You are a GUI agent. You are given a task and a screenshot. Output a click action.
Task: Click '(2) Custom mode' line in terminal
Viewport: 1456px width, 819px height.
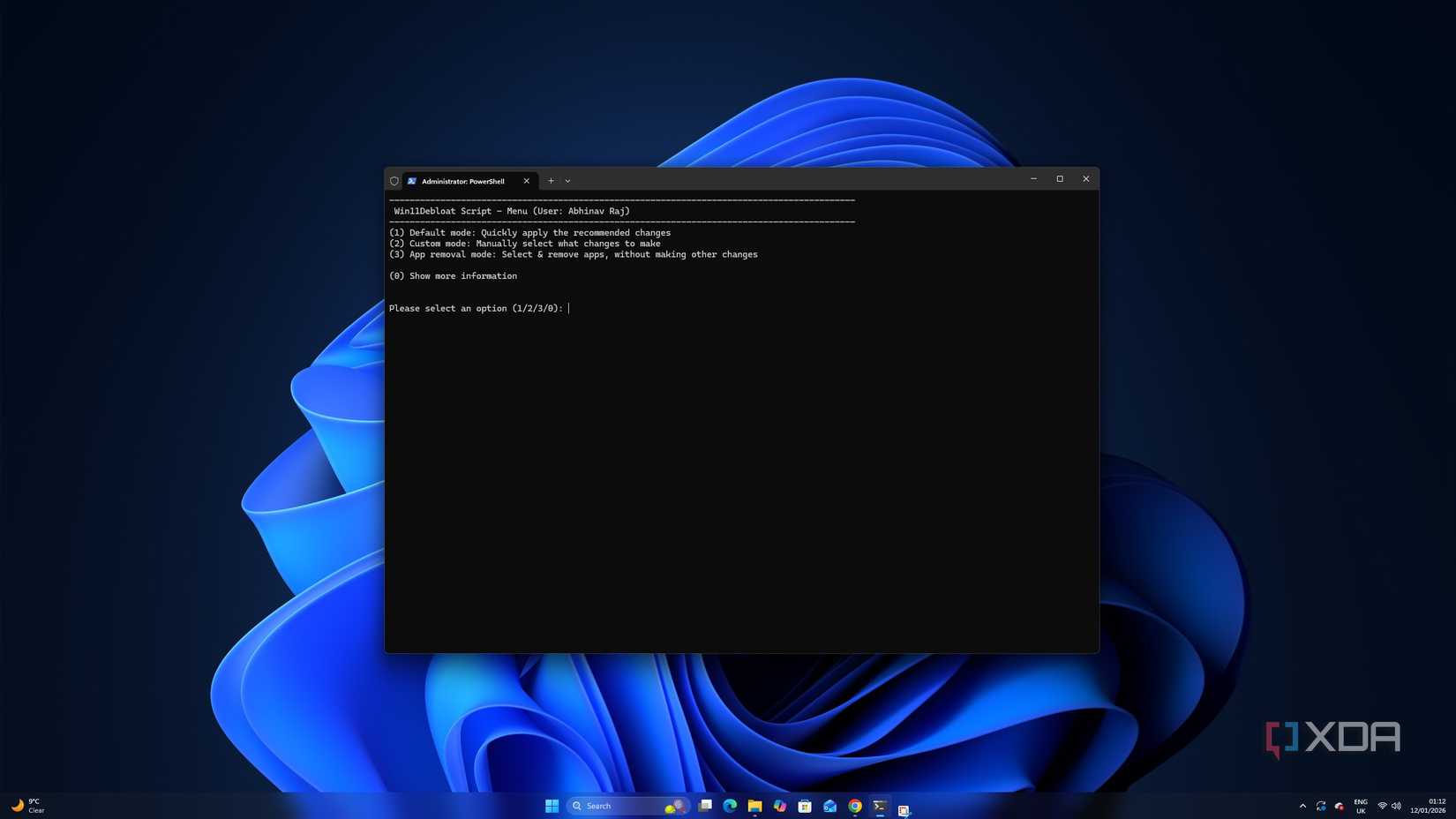click(525, 244)
